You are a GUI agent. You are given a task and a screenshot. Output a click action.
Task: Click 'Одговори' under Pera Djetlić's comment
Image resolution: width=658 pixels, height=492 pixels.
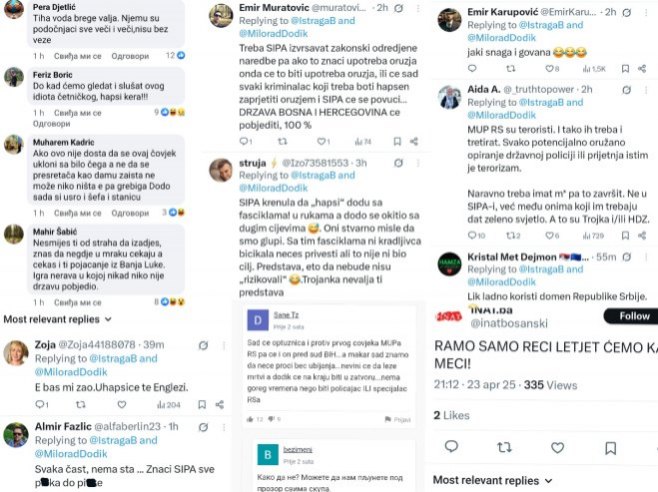pos(132,55)
